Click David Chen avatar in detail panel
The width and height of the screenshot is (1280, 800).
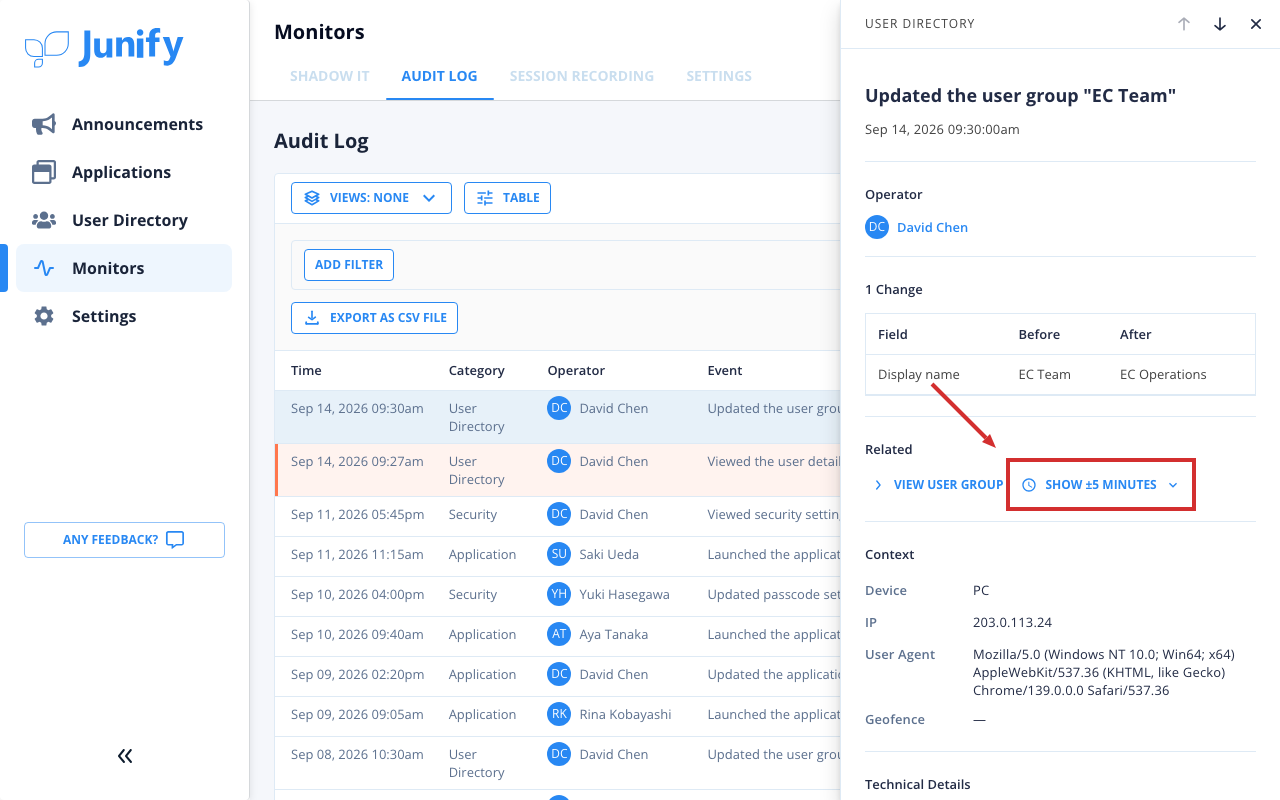(x=877, y=227)
